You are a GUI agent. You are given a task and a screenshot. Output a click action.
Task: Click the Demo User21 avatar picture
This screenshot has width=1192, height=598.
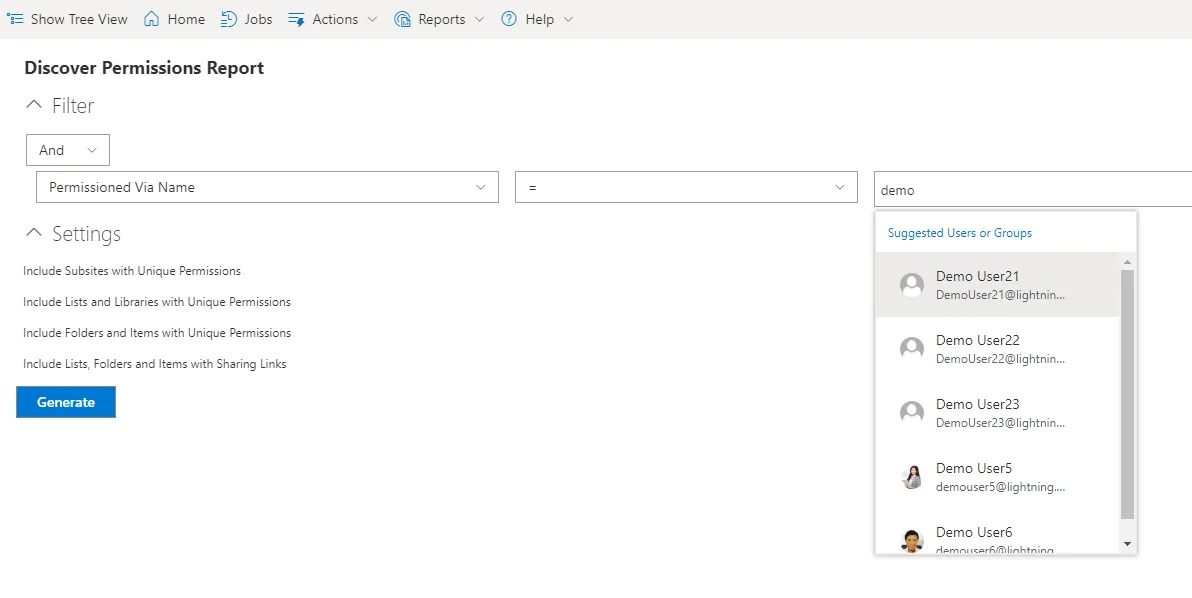[911, 284]
